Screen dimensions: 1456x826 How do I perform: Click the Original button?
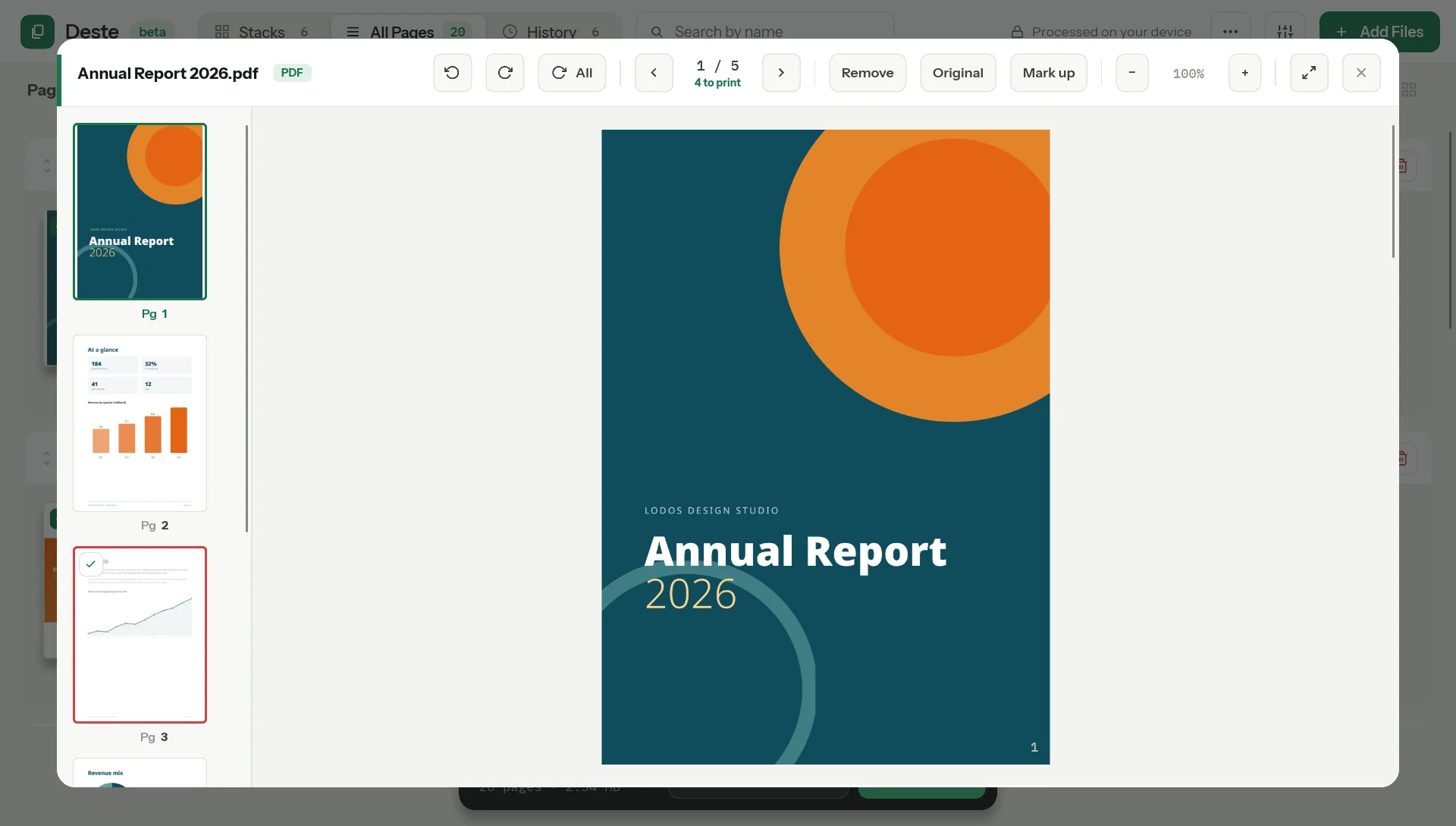tap(958, 73)
